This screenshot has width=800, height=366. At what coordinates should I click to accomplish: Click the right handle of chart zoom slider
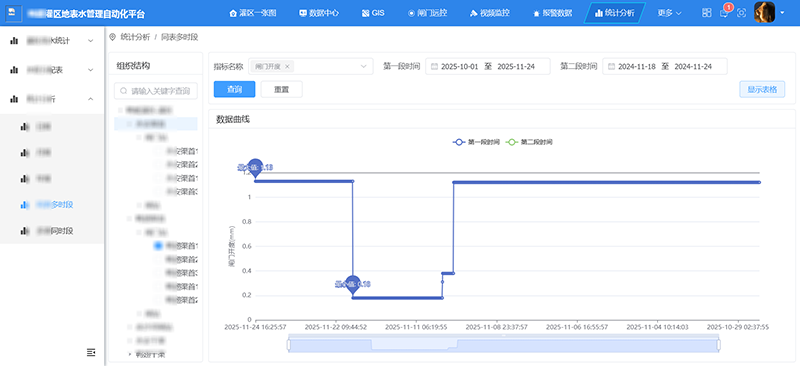point(719,345)
